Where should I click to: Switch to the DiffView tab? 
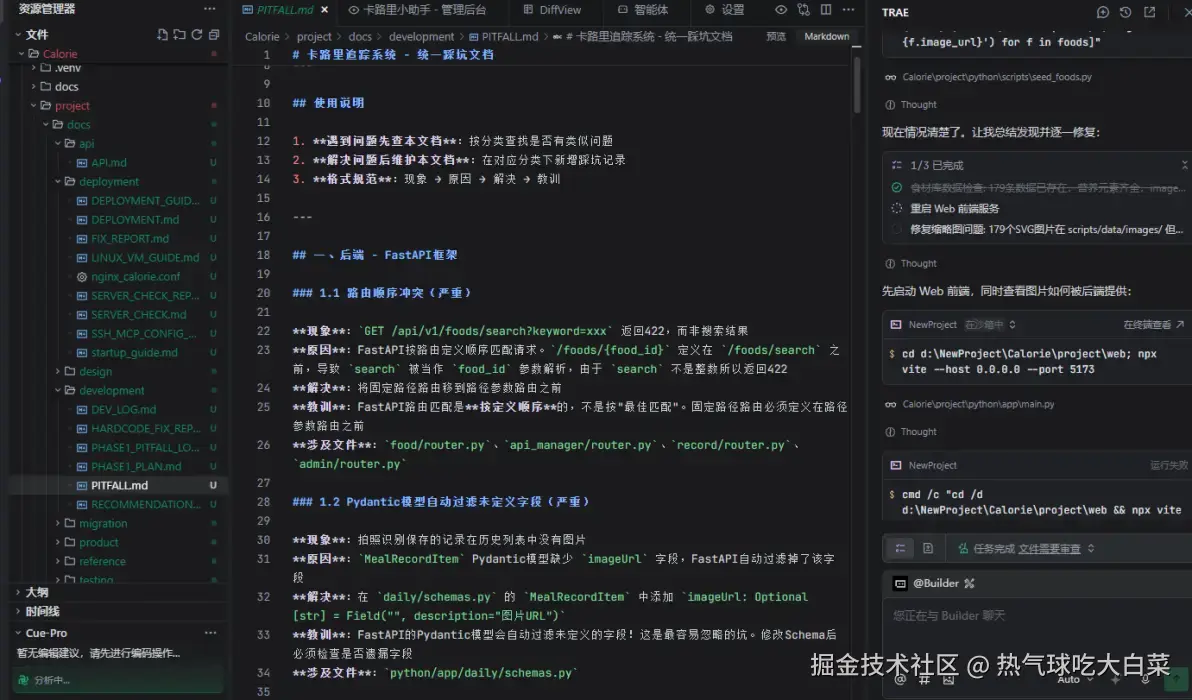coord(553,10)
